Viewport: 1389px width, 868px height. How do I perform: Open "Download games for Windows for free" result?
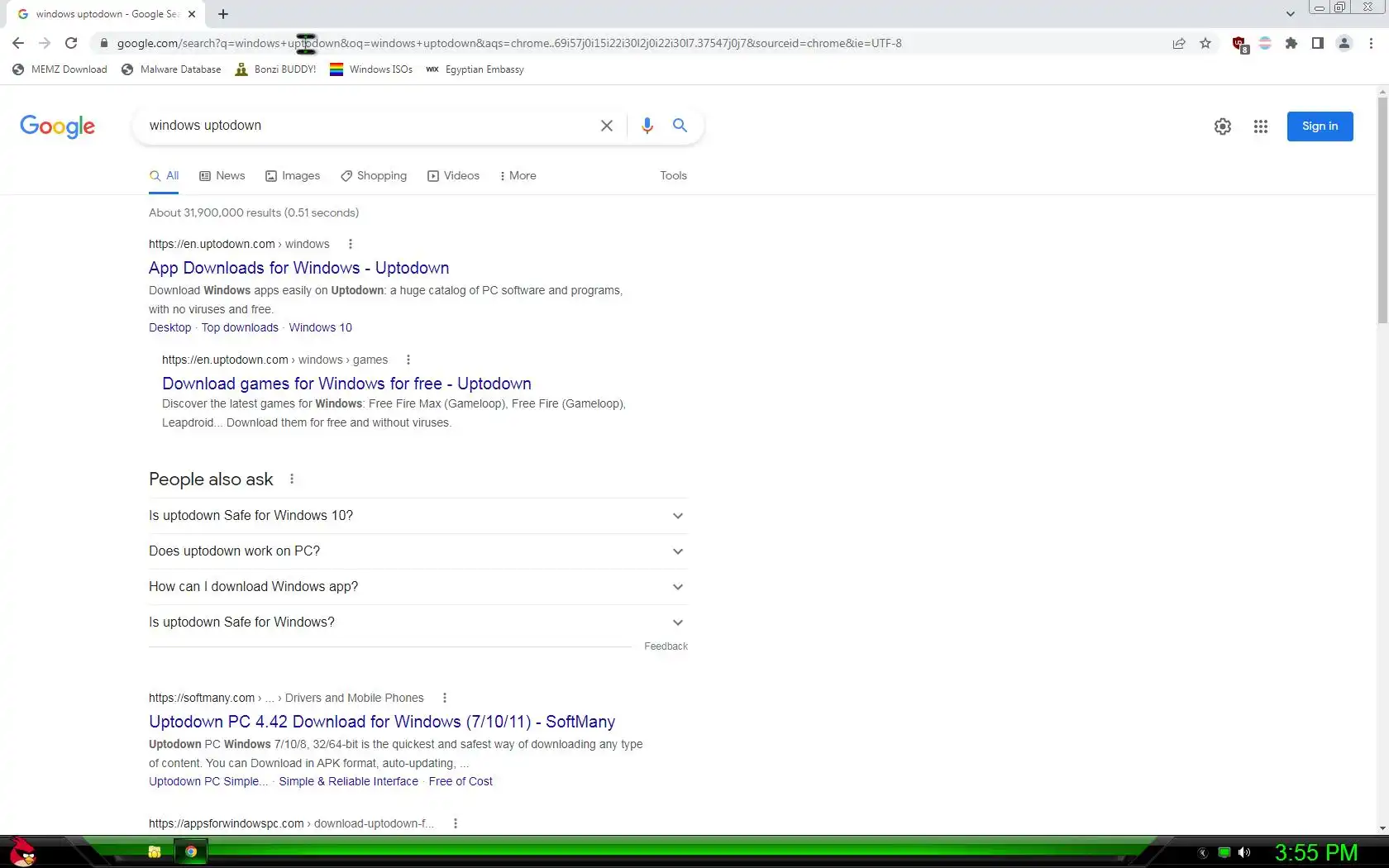(x=346, y=384)
